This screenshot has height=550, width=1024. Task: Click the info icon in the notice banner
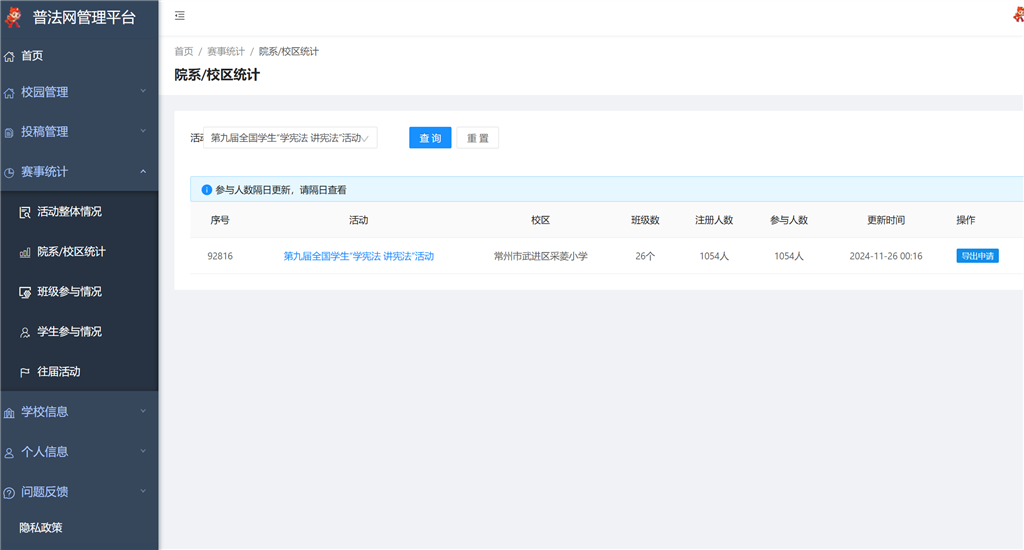(207, 189)
